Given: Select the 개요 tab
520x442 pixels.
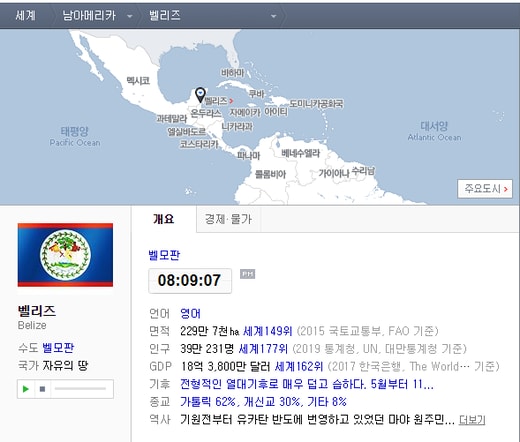Looking at the screenshot, I should coord(164,219).
